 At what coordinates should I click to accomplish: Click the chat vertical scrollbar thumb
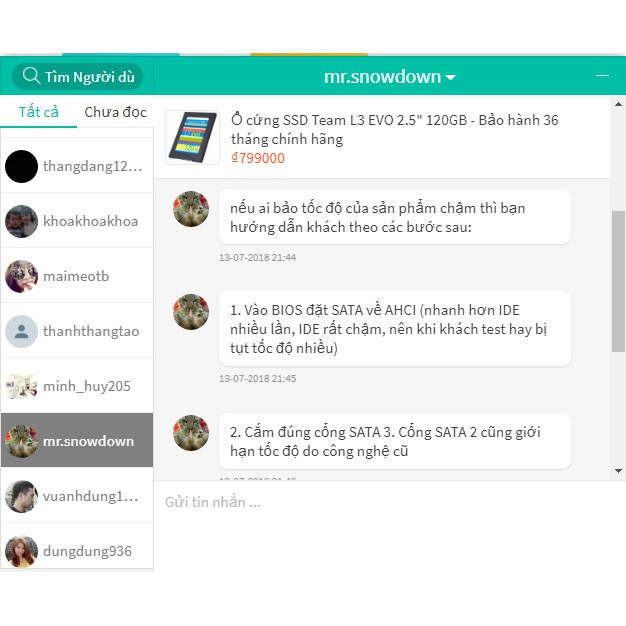click(x=618, y=280)
